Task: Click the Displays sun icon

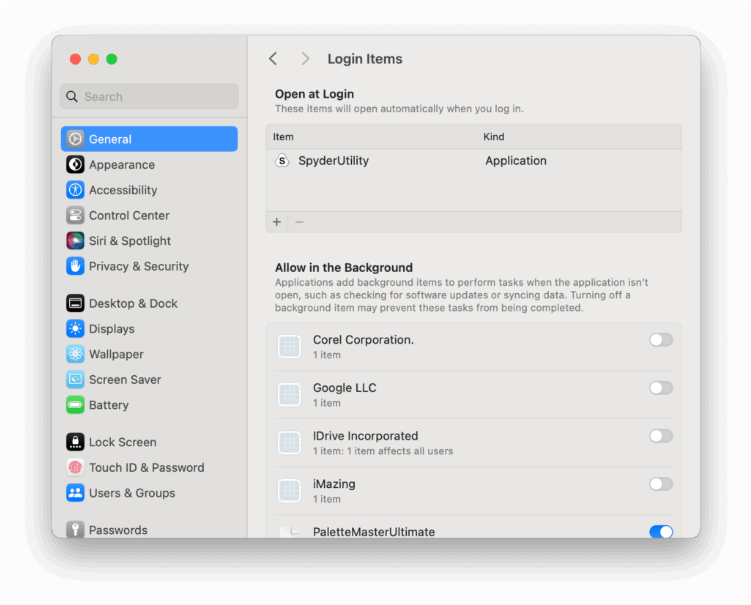Action: tap(75, 329)
